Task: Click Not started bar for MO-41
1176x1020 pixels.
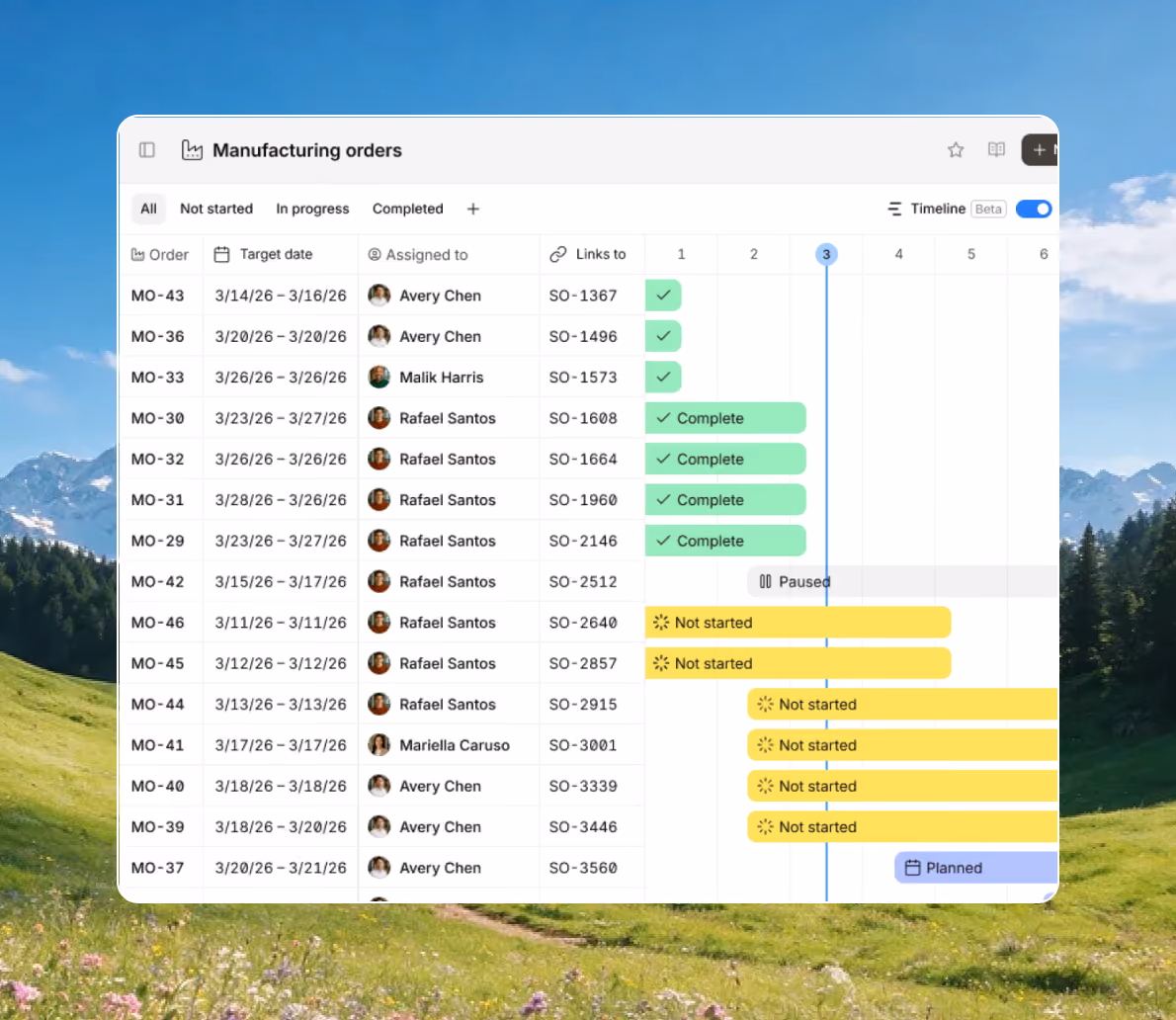Action: pyautogui.click(x=902, y=745)
